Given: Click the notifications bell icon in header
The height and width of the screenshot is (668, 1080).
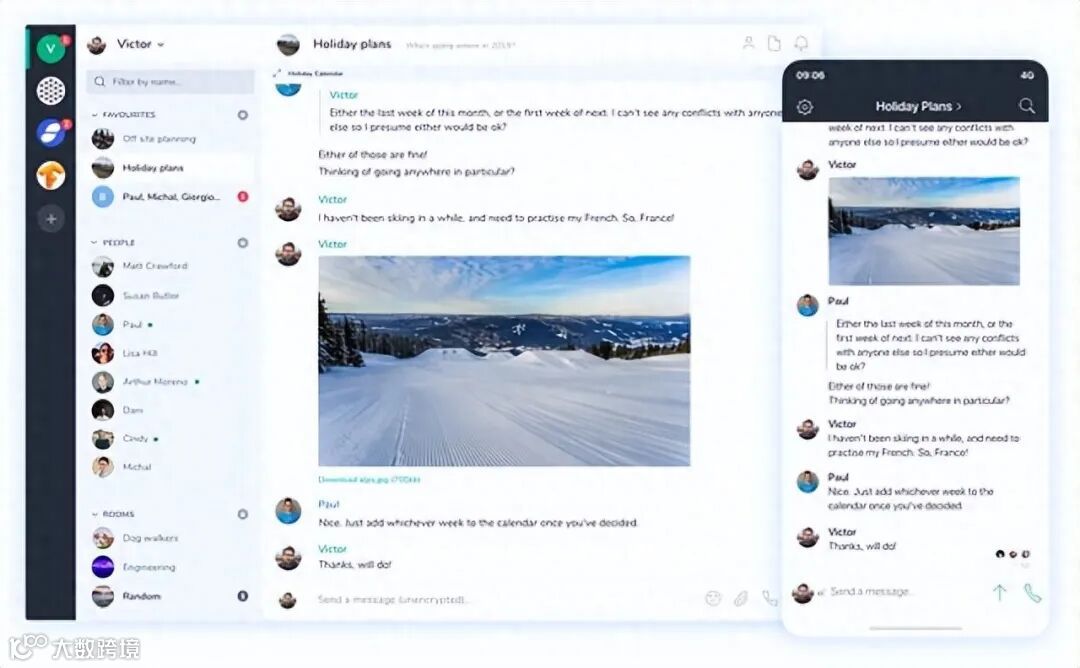Looking at the screenshot, I should (x=801, y=43).
